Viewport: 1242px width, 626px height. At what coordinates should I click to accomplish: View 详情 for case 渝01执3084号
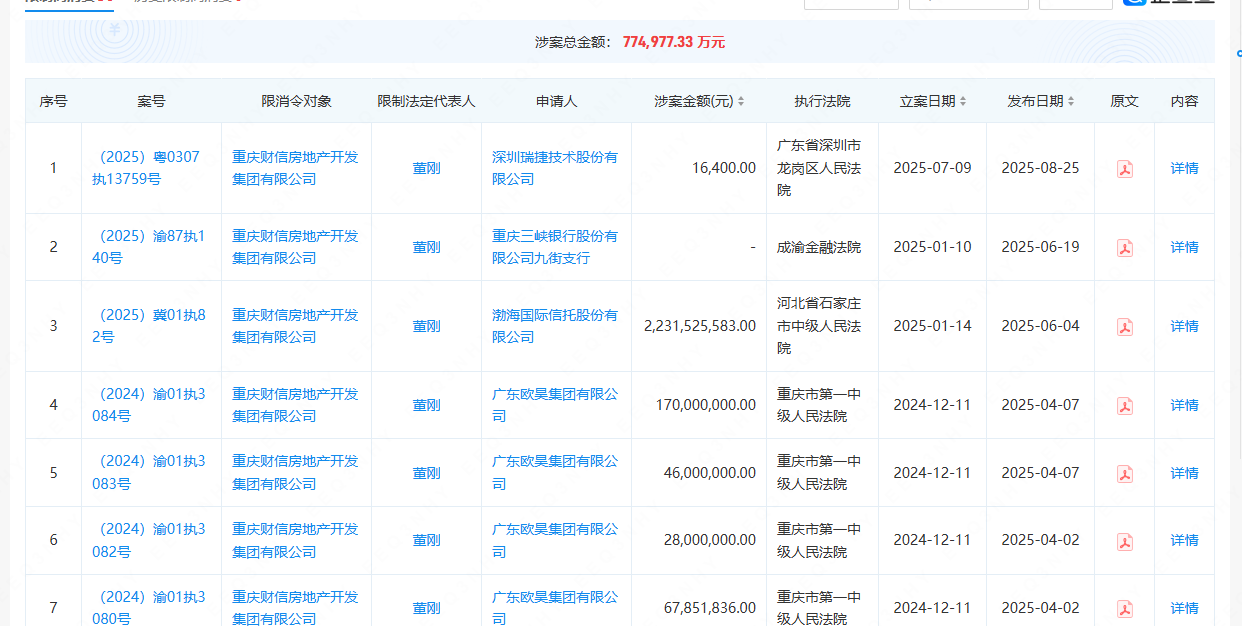1184,405
